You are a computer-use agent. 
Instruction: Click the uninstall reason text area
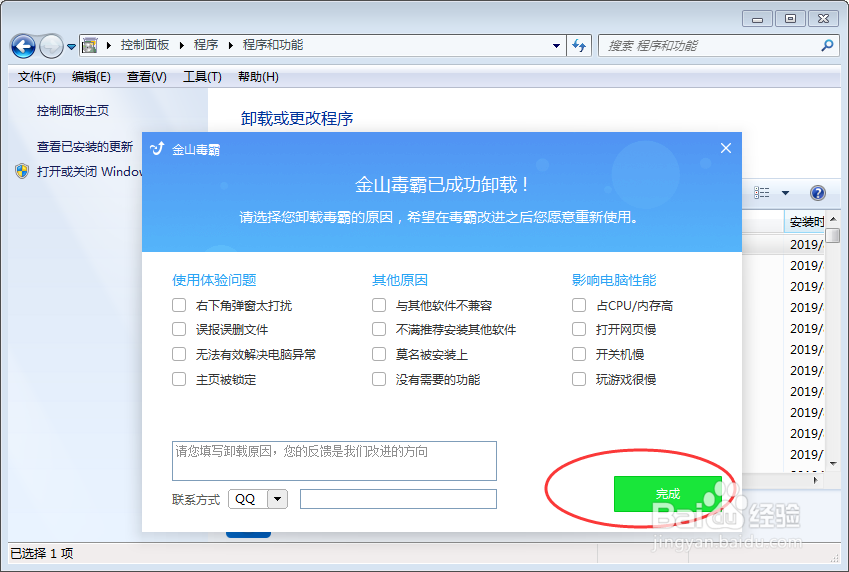pos(334,461)
